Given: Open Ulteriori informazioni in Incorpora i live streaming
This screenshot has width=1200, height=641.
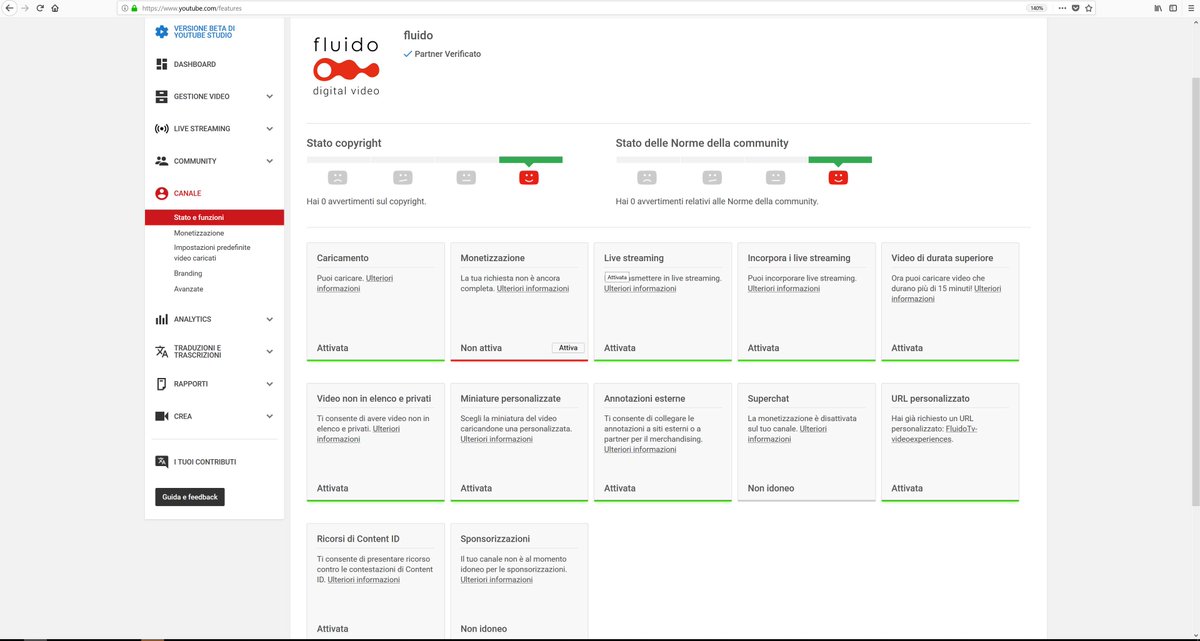Looking at the screenshot, I should click(784, 288).
